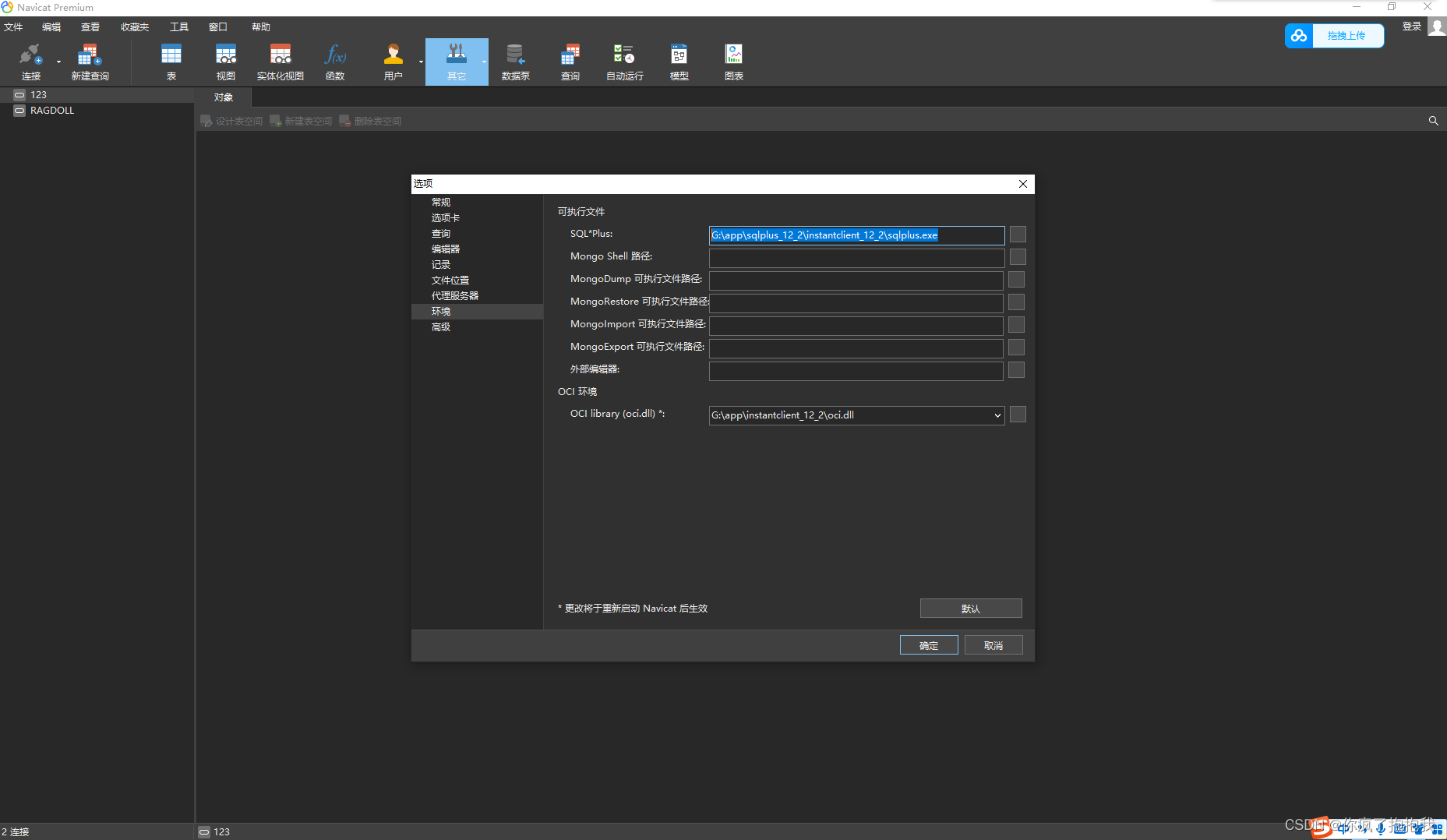Switch to the 对象 objects tab
The image size is (1447, 840).
tap(224, 97)
